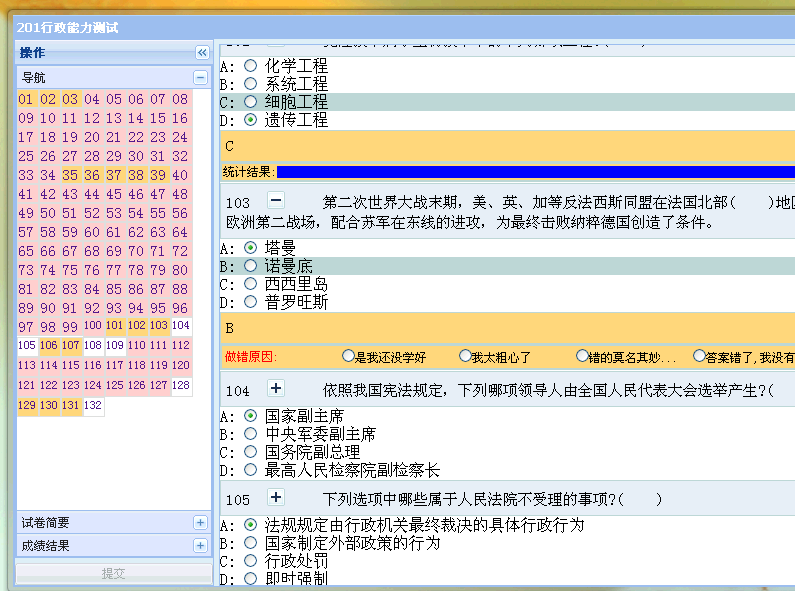Go to question 96 in navigation

click(x=180, y=308)
